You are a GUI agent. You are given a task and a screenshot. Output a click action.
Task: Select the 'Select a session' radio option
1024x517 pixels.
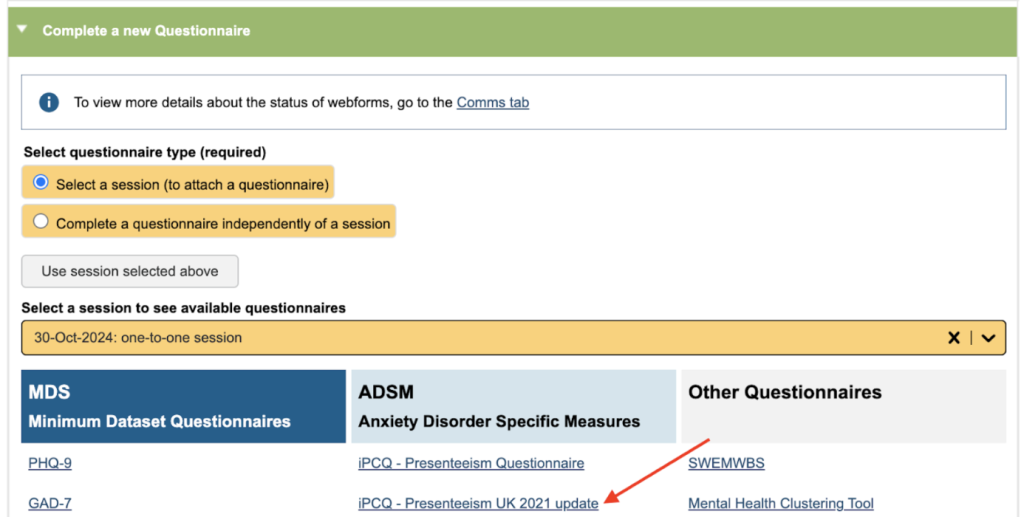click(41, 183)
